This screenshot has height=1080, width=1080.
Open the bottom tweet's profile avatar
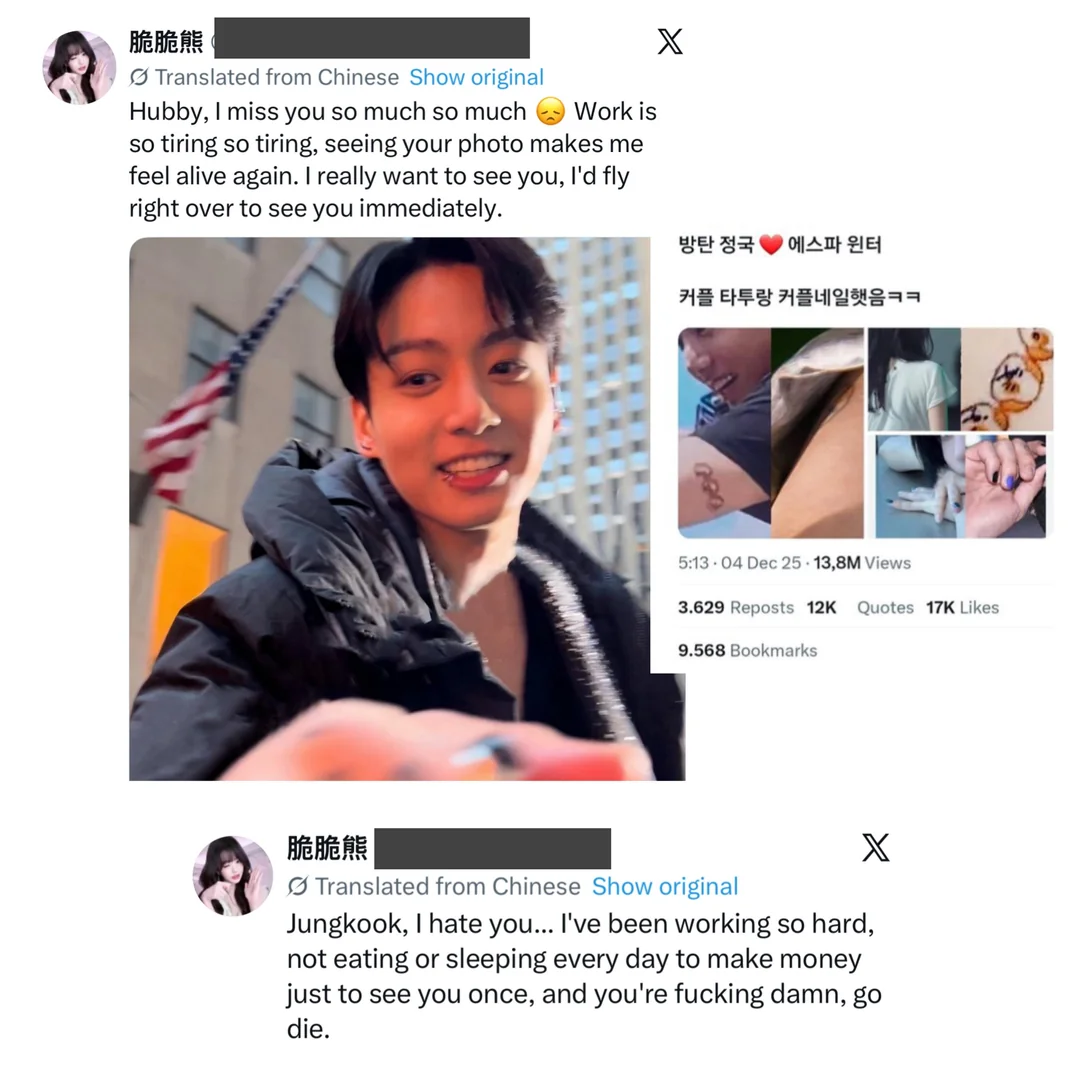point(232,875)
